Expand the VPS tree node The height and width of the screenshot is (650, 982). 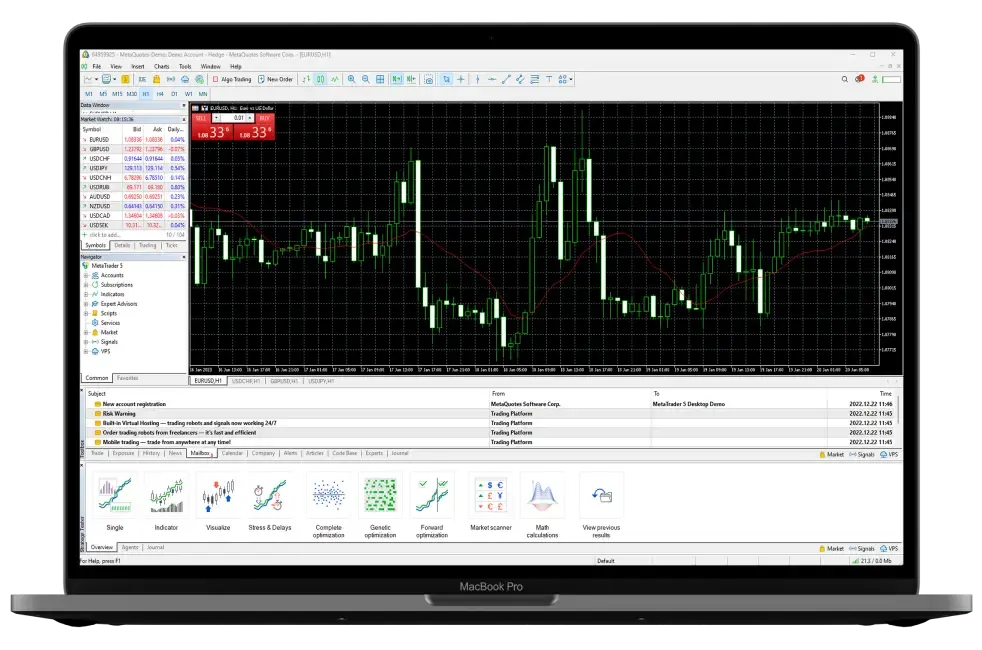point(86,351)
